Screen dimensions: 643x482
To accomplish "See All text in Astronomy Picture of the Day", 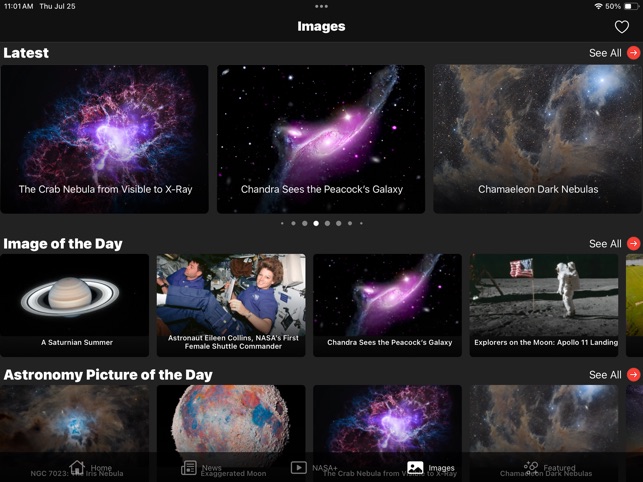I will [605, 375].
